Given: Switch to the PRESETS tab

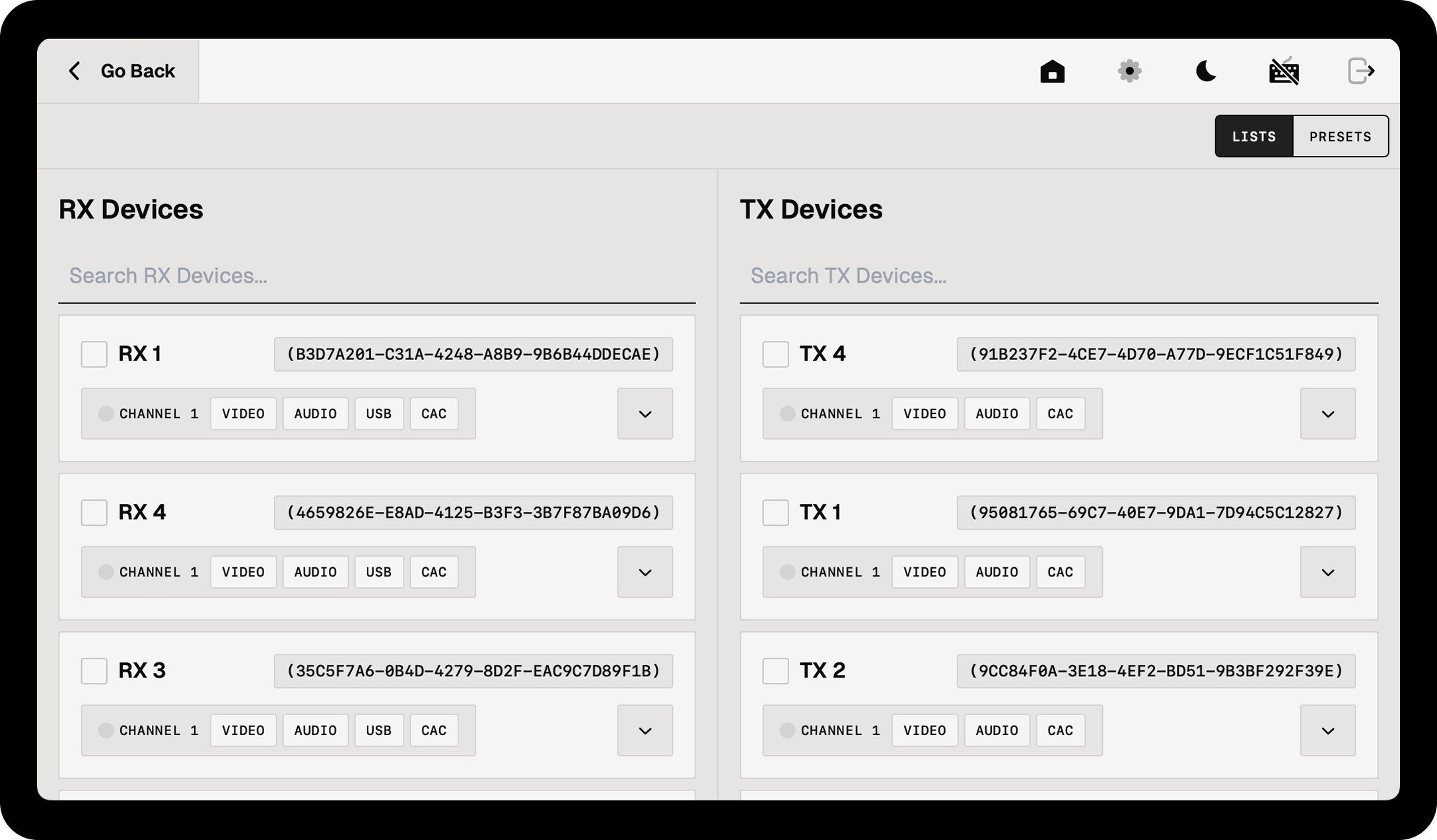Looking at the screenshot, I should (1341, 136).
